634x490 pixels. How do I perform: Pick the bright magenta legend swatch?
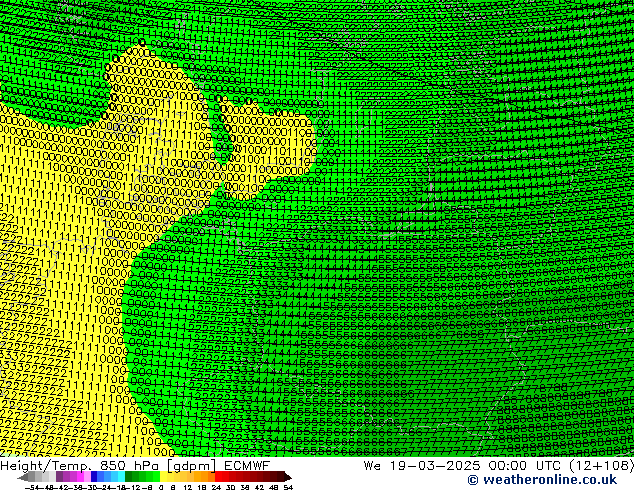coord(80,477)
